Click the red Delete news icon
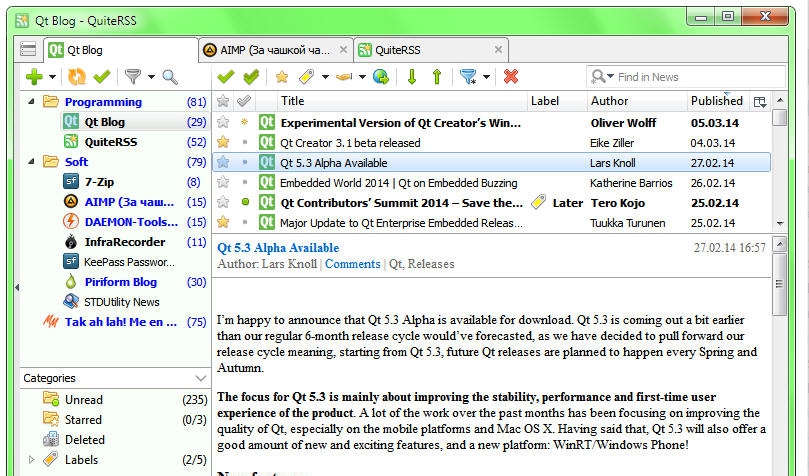The width and height of the screenshot is (809, 476). tap(511, 77)
